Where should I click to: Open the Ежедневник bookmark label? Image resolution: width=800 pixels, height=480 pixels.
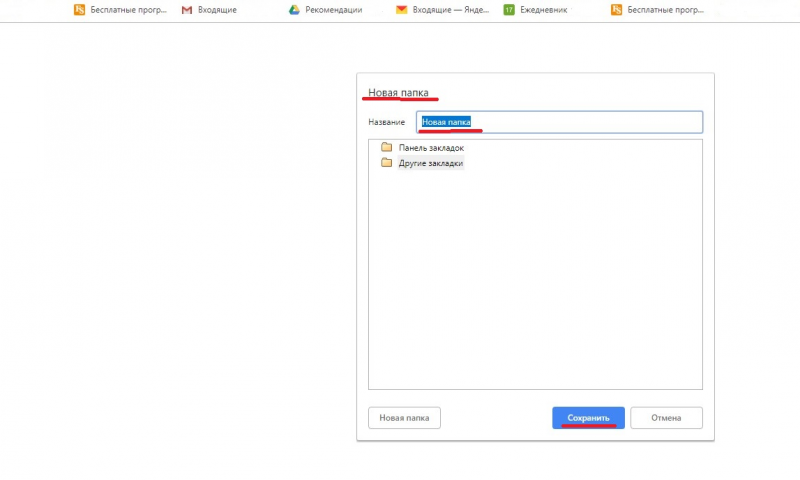coord(543,10)
